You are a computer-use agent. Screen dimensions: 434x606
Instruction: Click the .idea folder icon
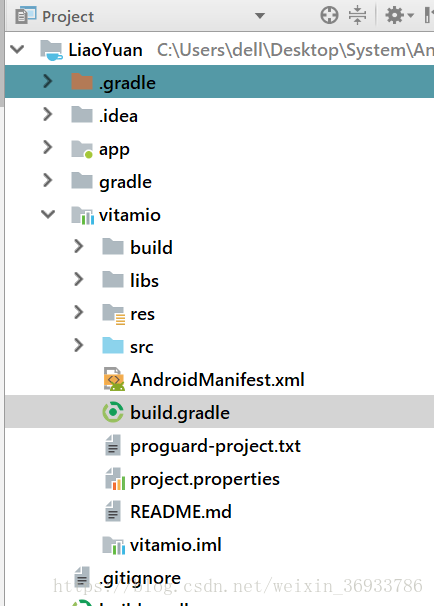(82, 114)
